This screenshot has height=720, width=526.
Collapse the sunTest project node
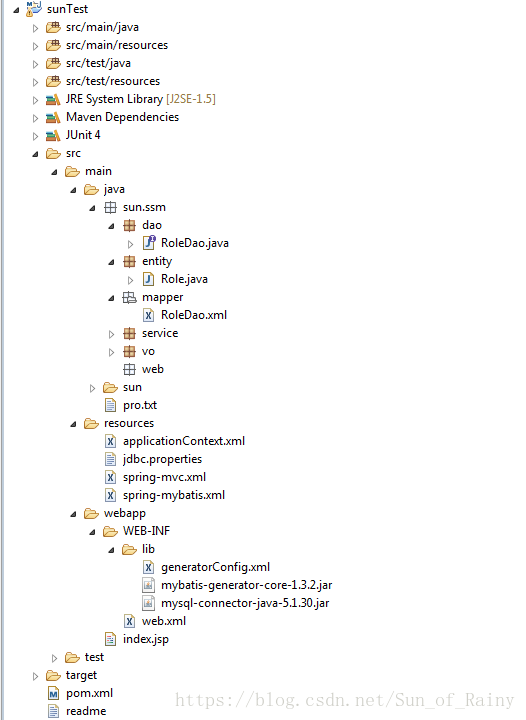click(x=17, y=10)
